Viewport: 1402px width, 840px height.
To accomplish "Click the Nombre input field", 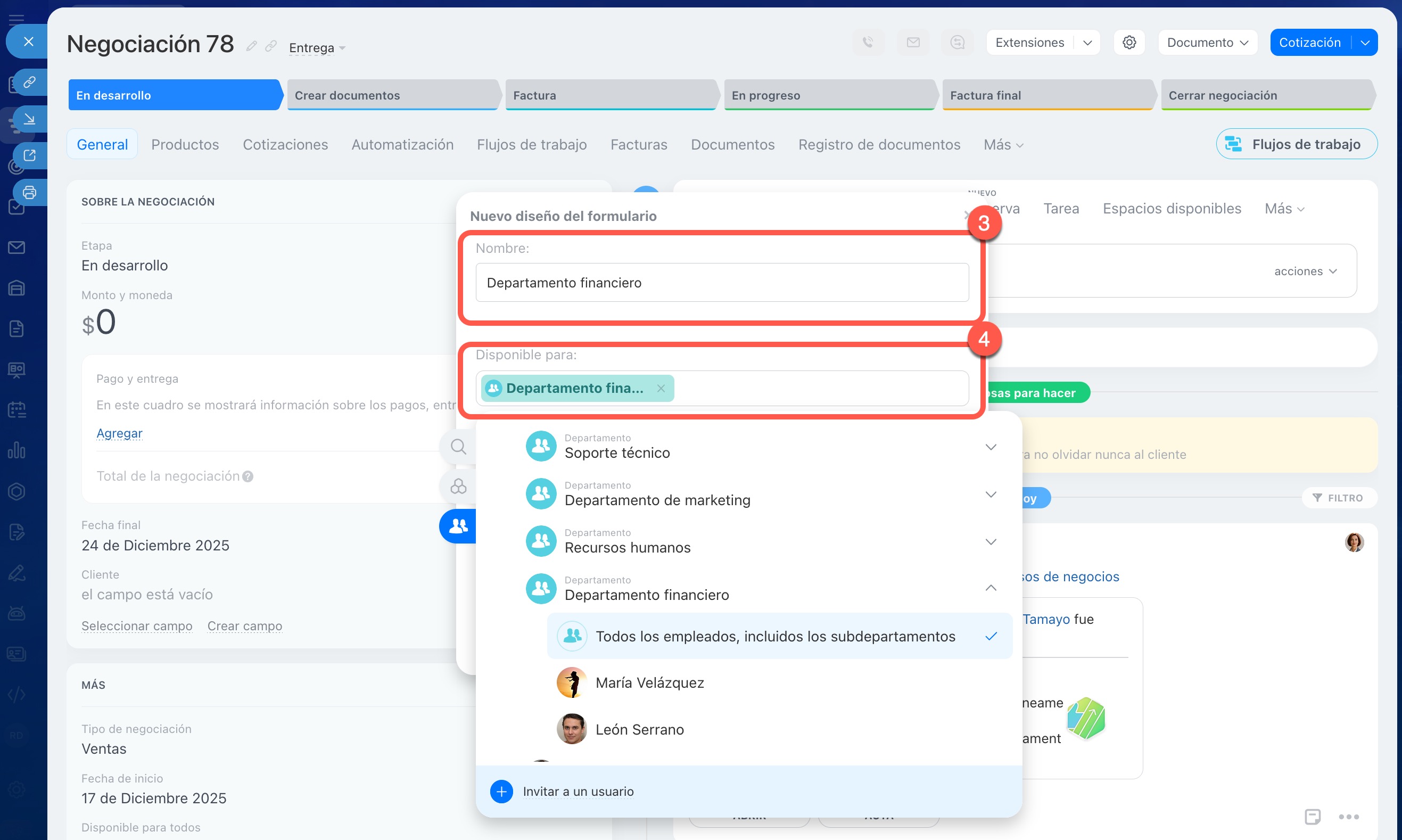I will pyautogui.click(x=722, y=283).
